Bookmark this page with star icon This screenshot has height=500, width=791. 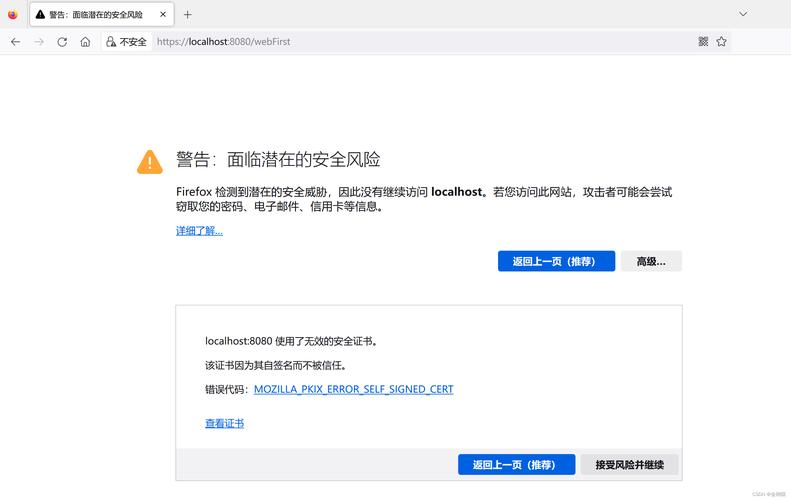pos(721,41)
